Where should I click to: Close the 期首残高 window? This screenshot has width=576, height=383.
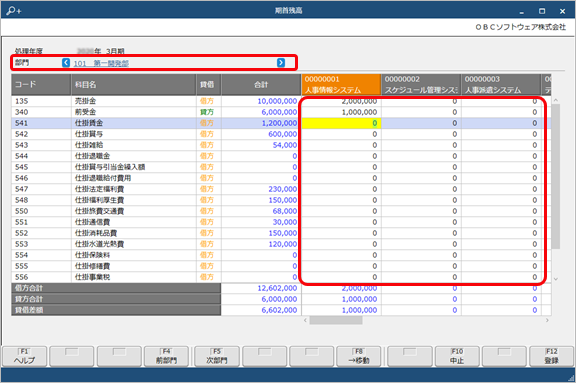(x=562, y=11)
